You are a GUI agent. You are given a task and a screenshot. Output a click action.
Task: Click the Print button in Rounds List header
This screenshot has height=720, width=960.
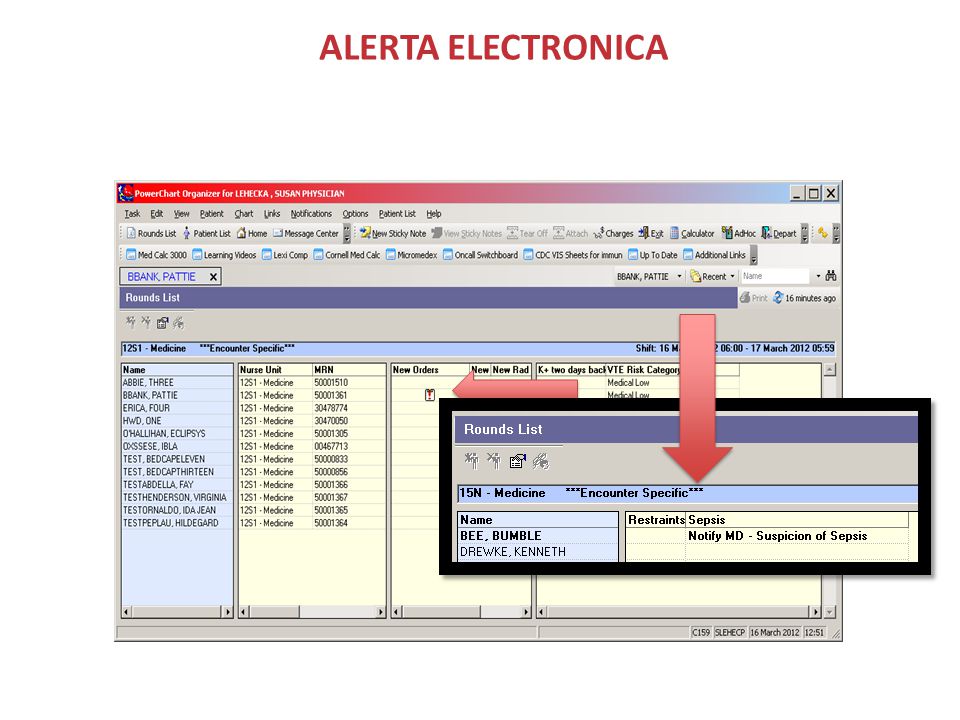click(x=753, y=298)
